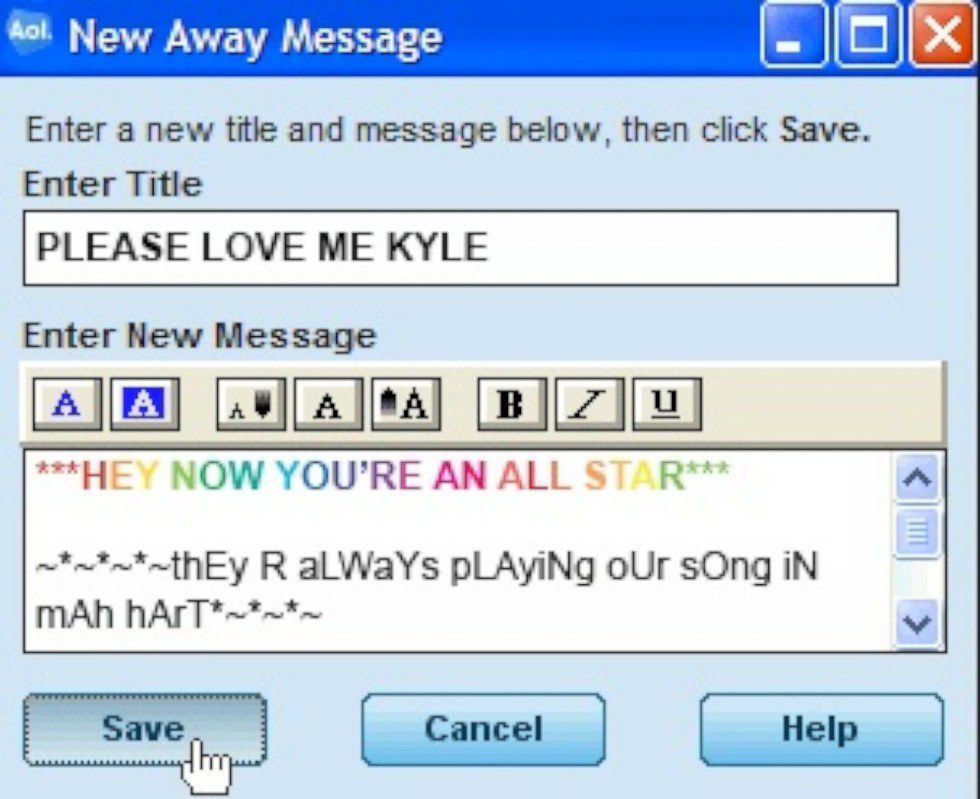Select the background color icon
Image resolution: width=980 pixels, height=799 pixels.
point(145,404)
